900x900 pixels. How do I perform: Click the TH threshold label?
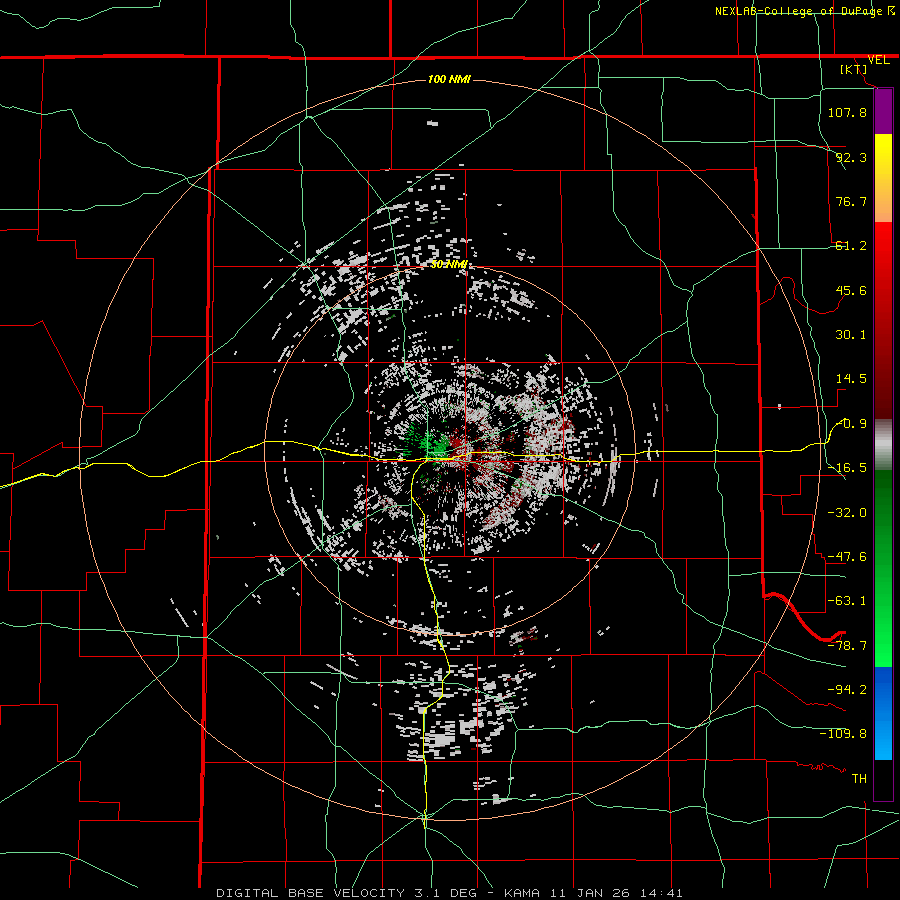[x=859, y=779]
